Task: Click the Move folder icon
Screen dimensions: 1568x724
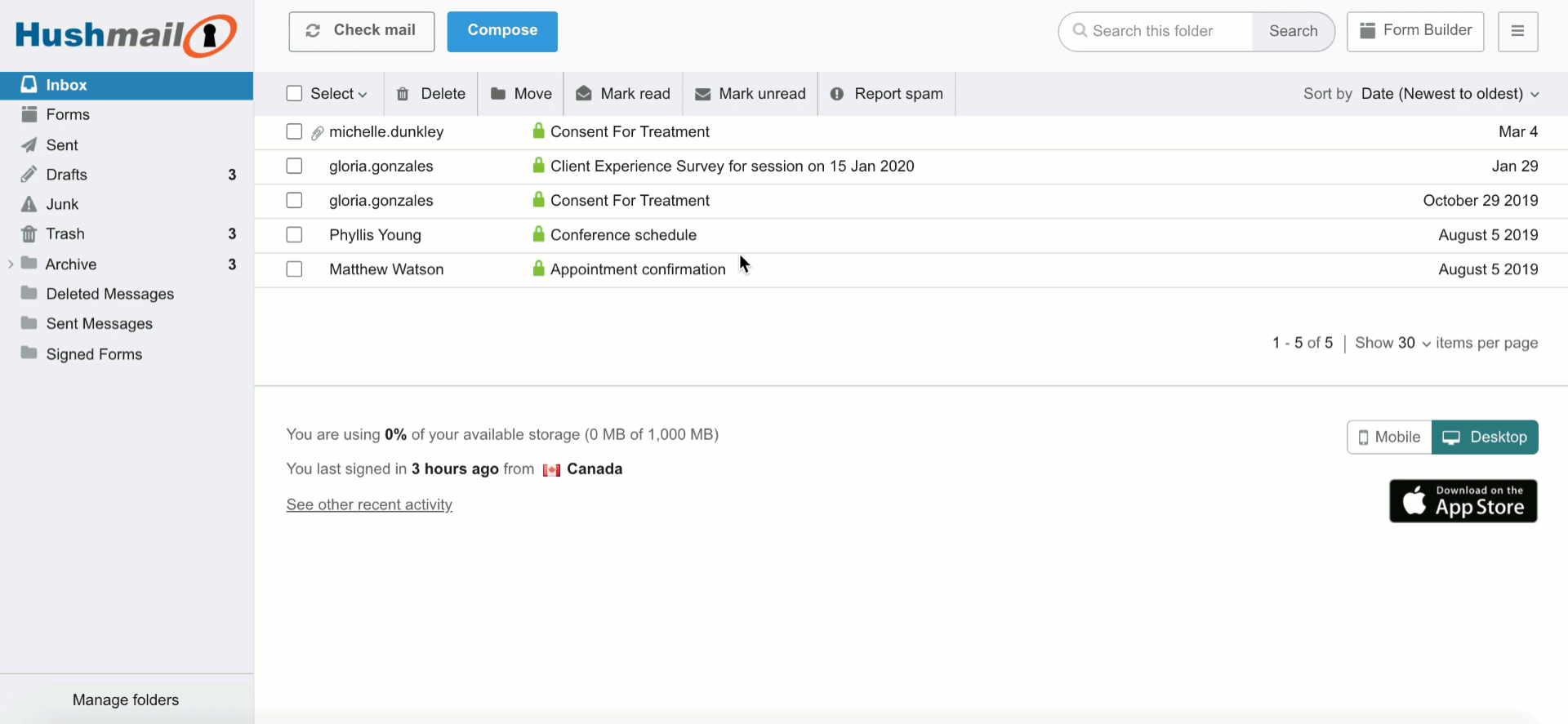Action: click(498, 94)
